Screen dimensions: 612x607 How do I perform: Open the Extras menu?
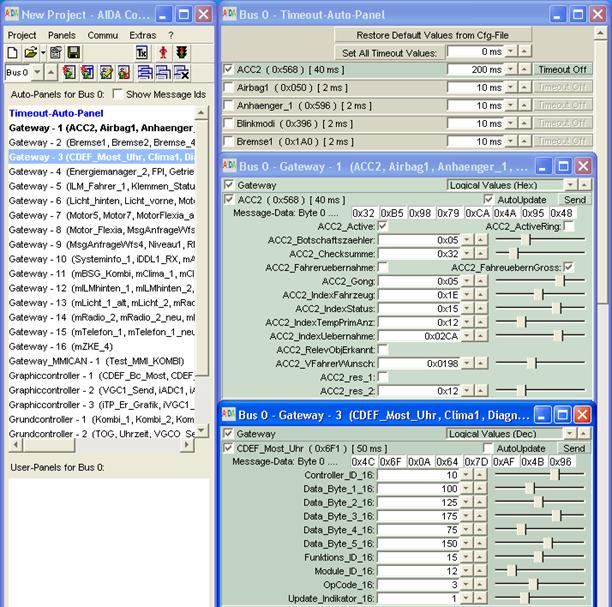coord(143,35)
